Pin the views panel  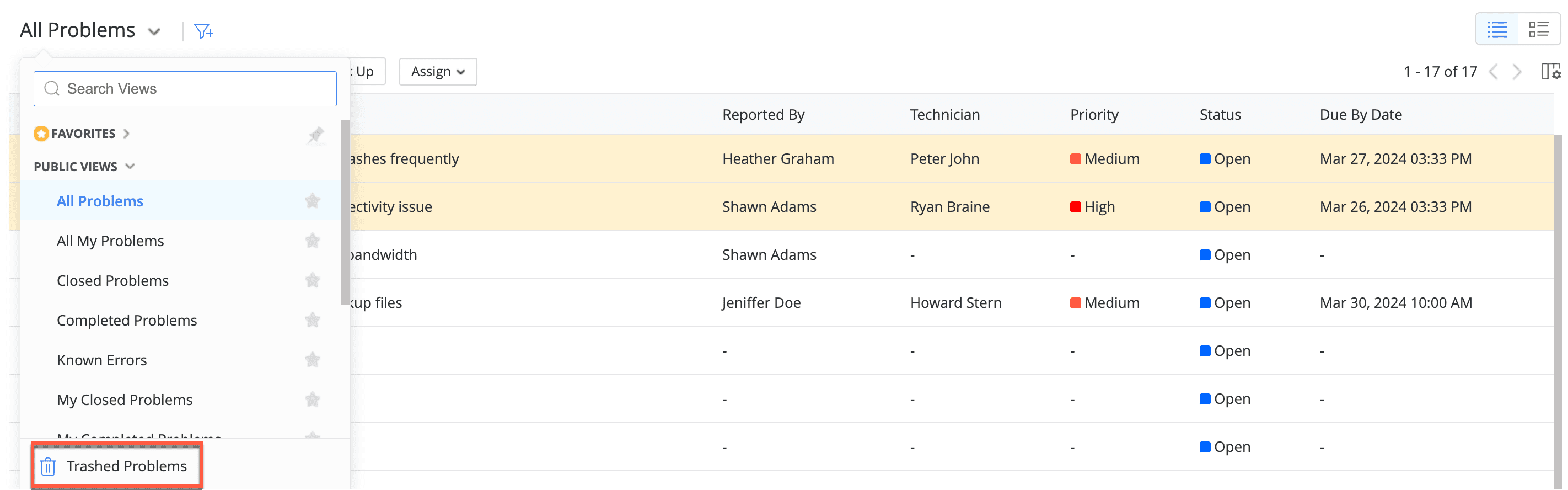coord(315,134)
